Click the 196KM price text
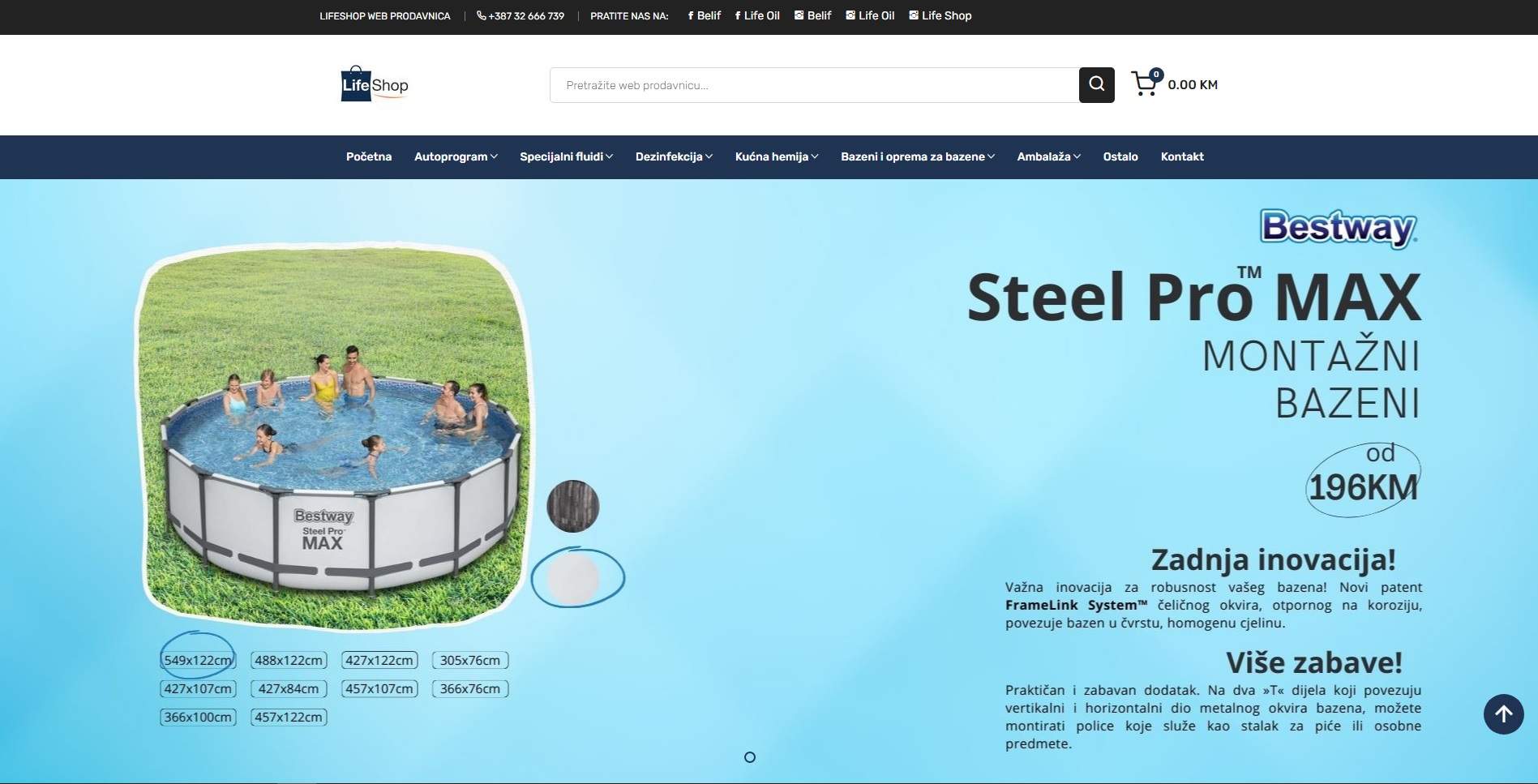The width and height of the screenshot is (1538, 784). (1363, 487)
